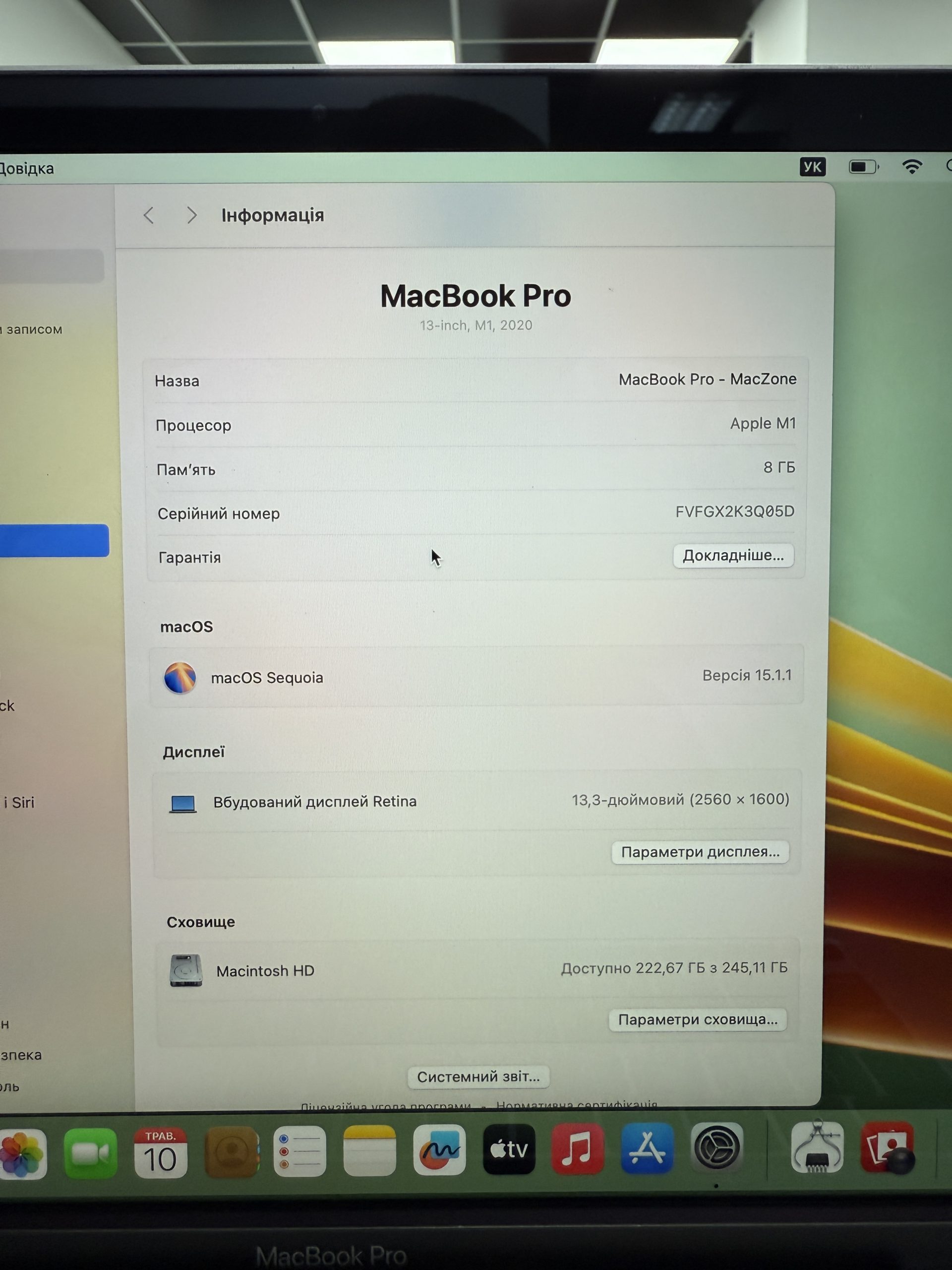This screenshot has height=1270, width=952.
Task: Open Параметри сховища… button
Action: pos(698,1019)
